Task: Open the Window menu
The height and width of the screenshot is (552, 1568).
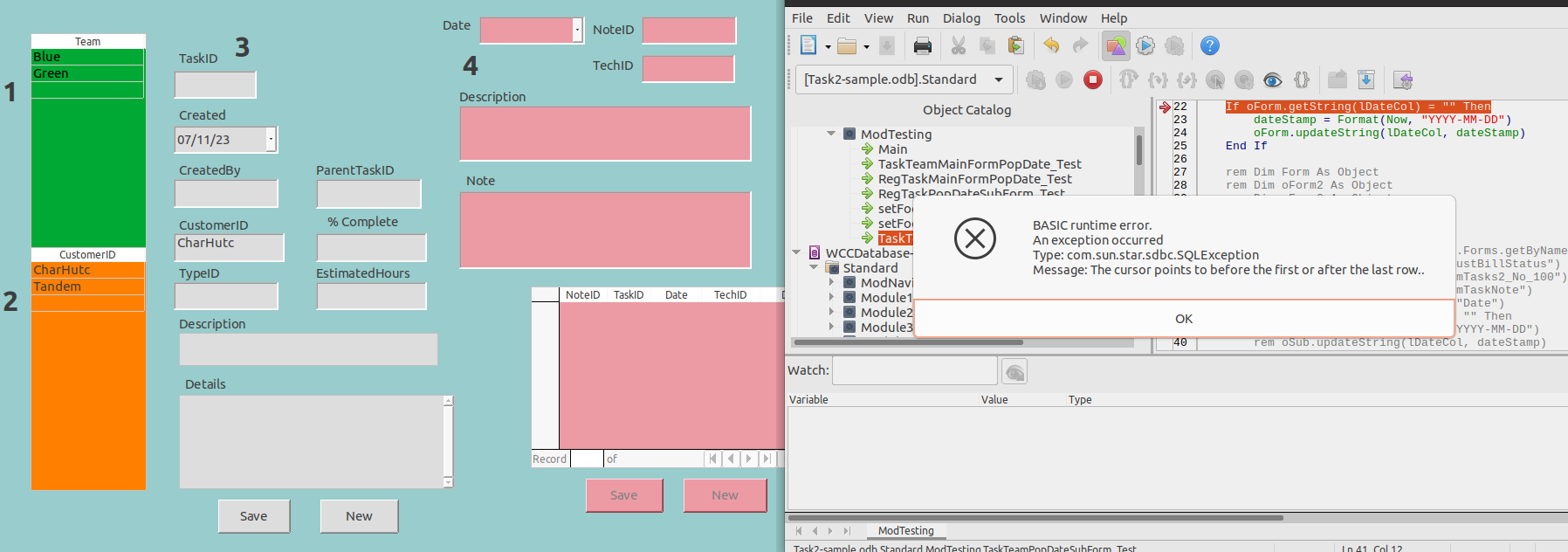Action: coord(1063,17)
